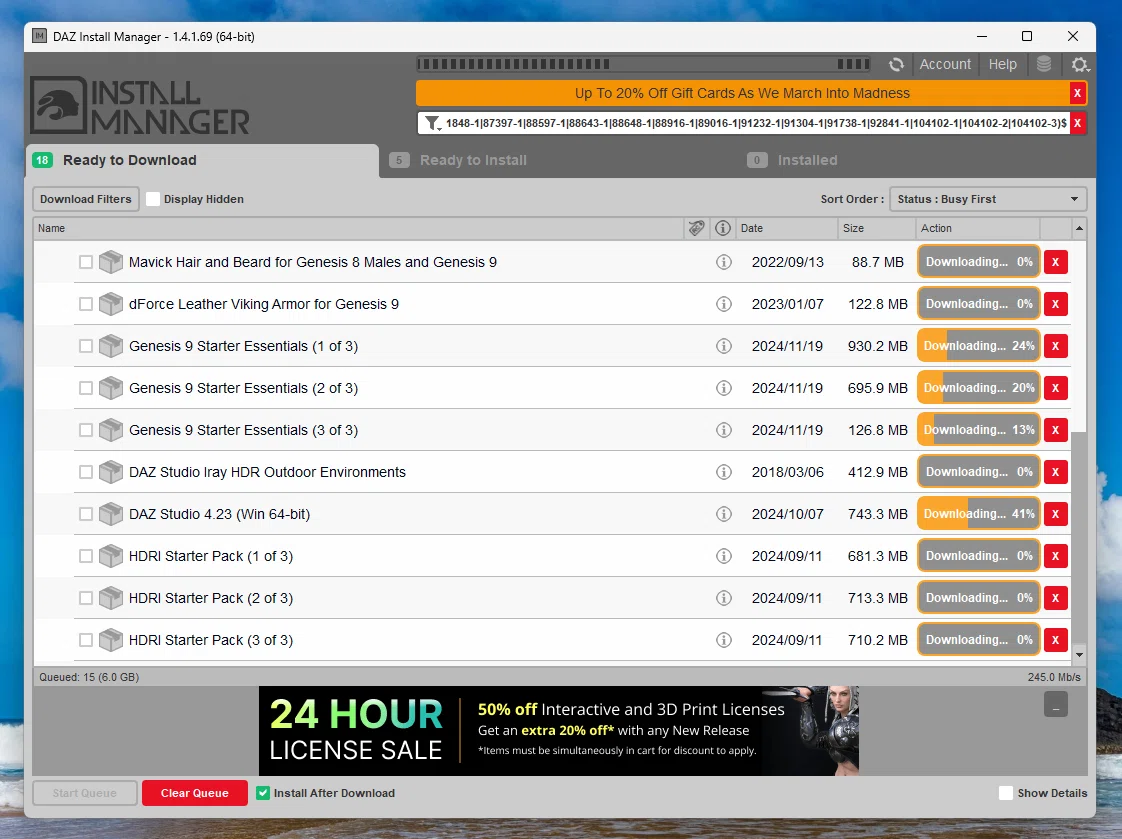Show info for HDRI Starter Pack (1 of 3)

click(x=723, y=556)
